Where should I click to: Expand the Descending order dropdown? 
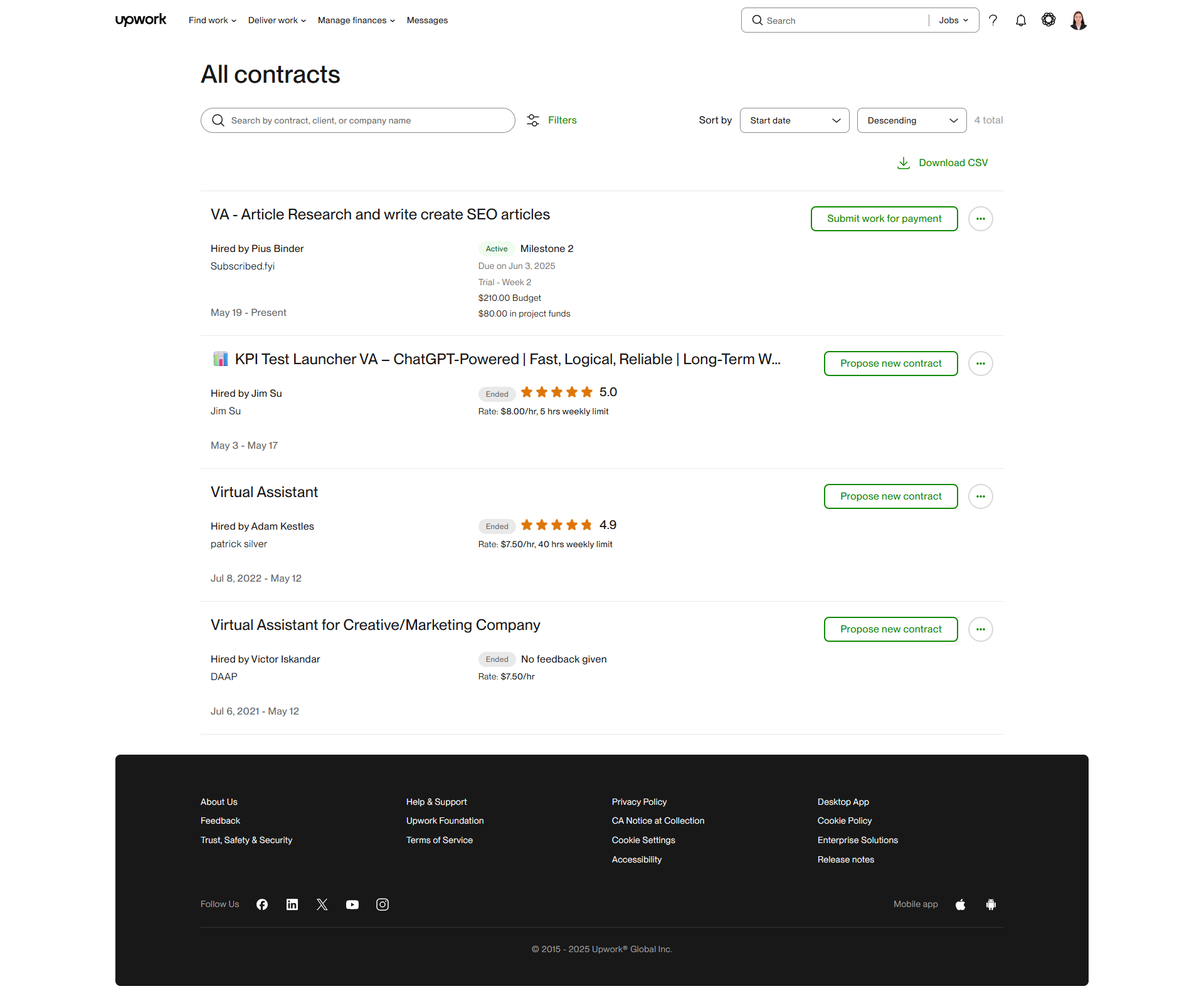pos(912,120)
